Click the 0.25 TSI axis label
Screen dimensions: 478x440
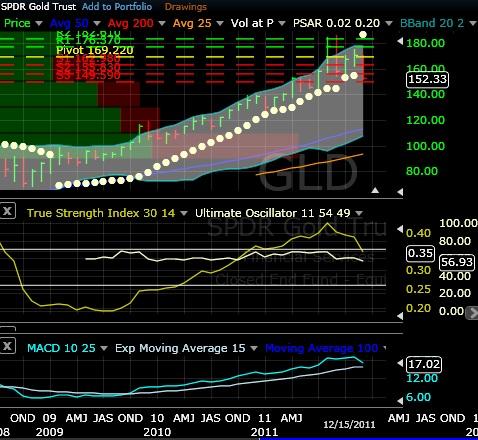click(418, 289)
